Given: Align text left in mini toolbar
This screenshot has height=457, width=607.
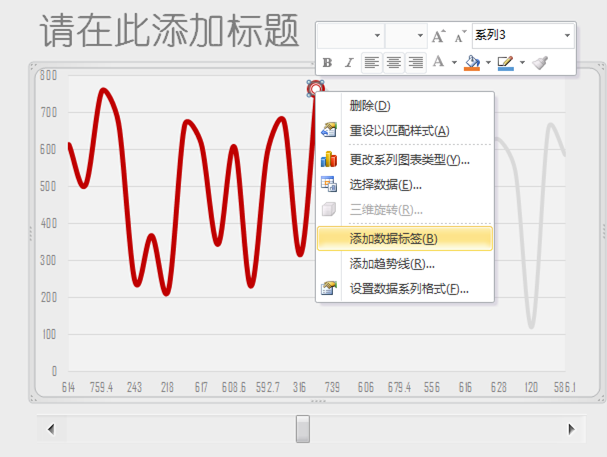Looking at the screenshot, I should [372, 62].
